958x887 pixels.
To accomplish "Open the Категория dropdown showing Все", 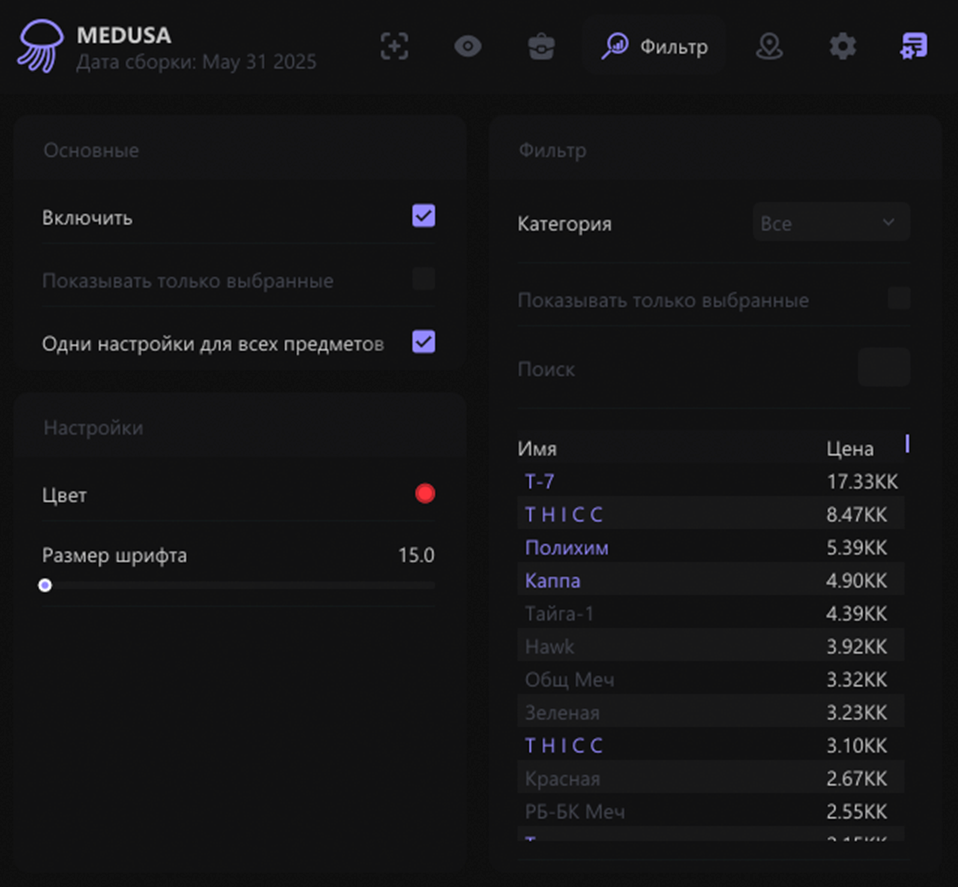I will tap(831, 223).
